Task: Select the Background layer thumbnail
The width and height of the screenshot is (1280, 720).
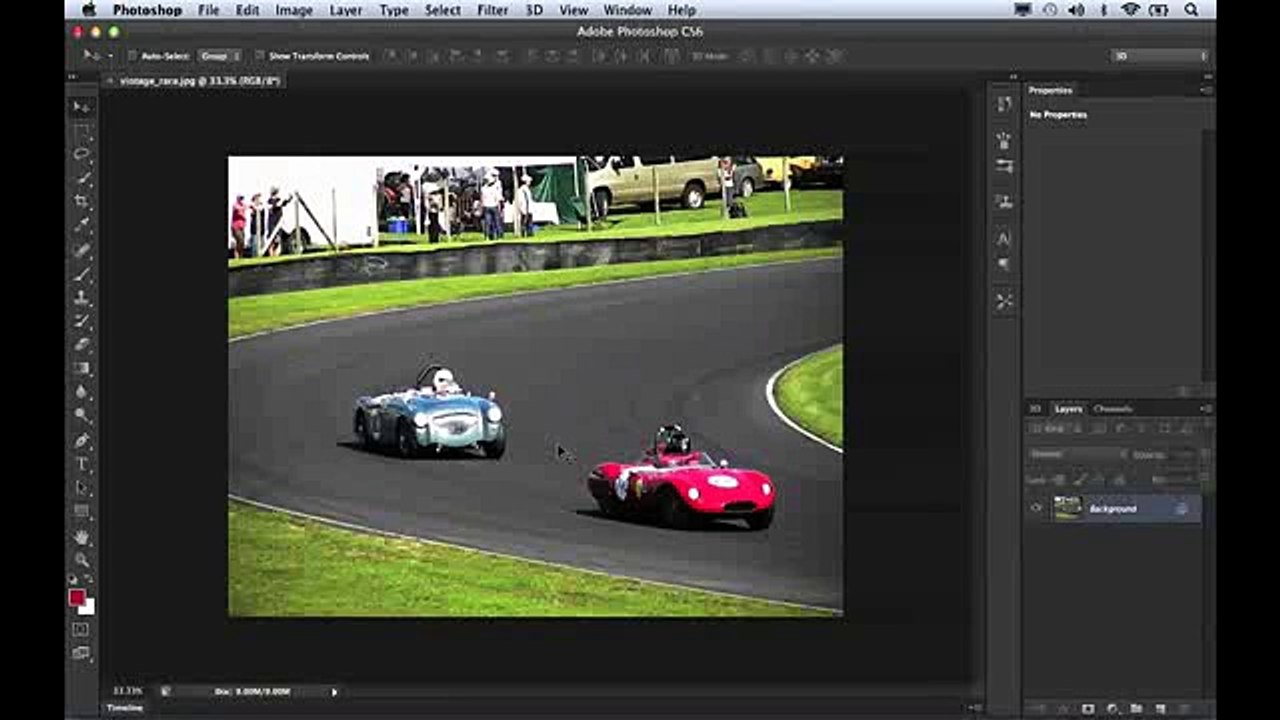Action: [x=1067, y=508]
